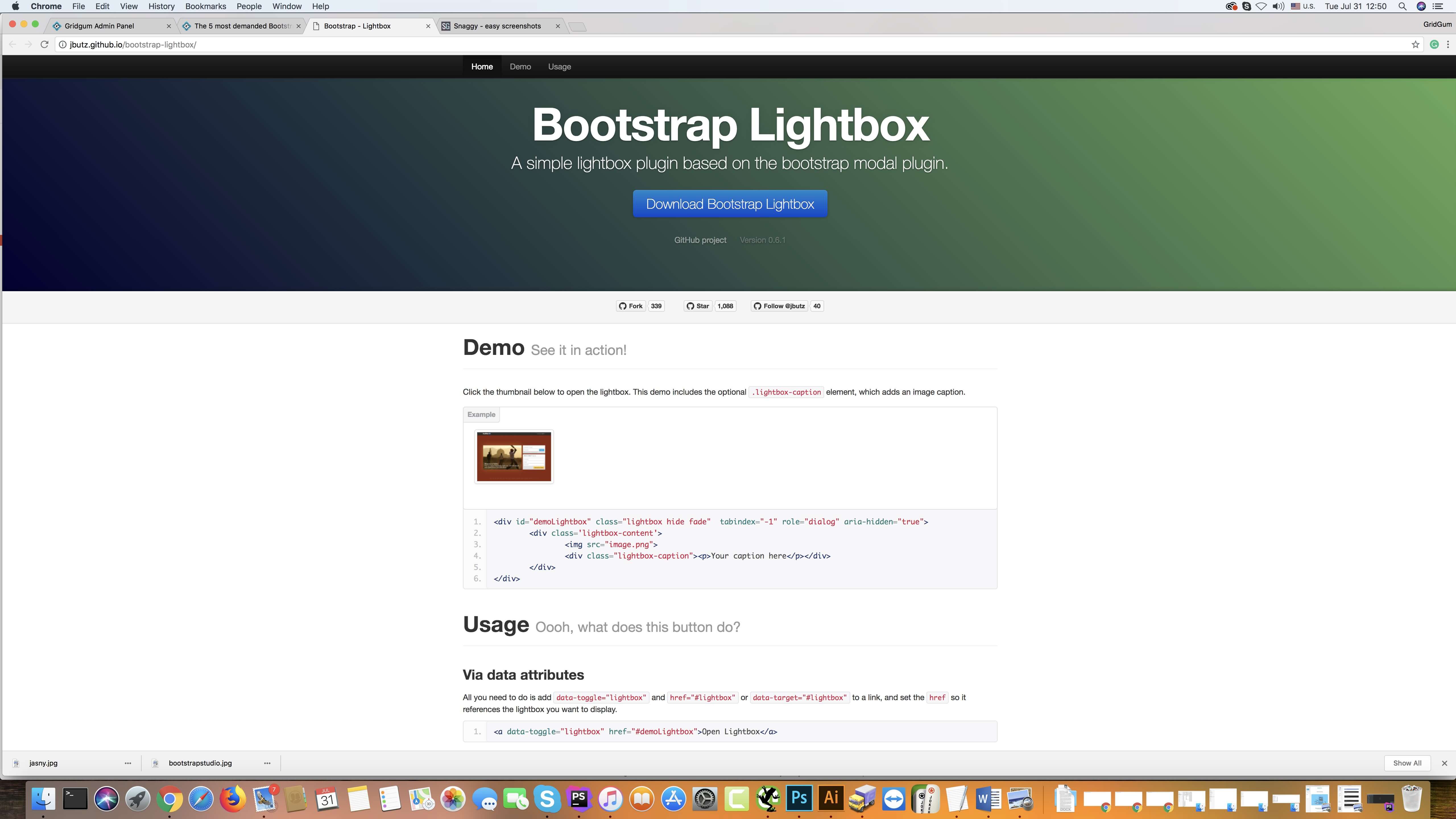Open Calendar showing Jul 31 in Dock
Image resolution: width=1456 pixels, height=819 pixels.
[327, 799]
